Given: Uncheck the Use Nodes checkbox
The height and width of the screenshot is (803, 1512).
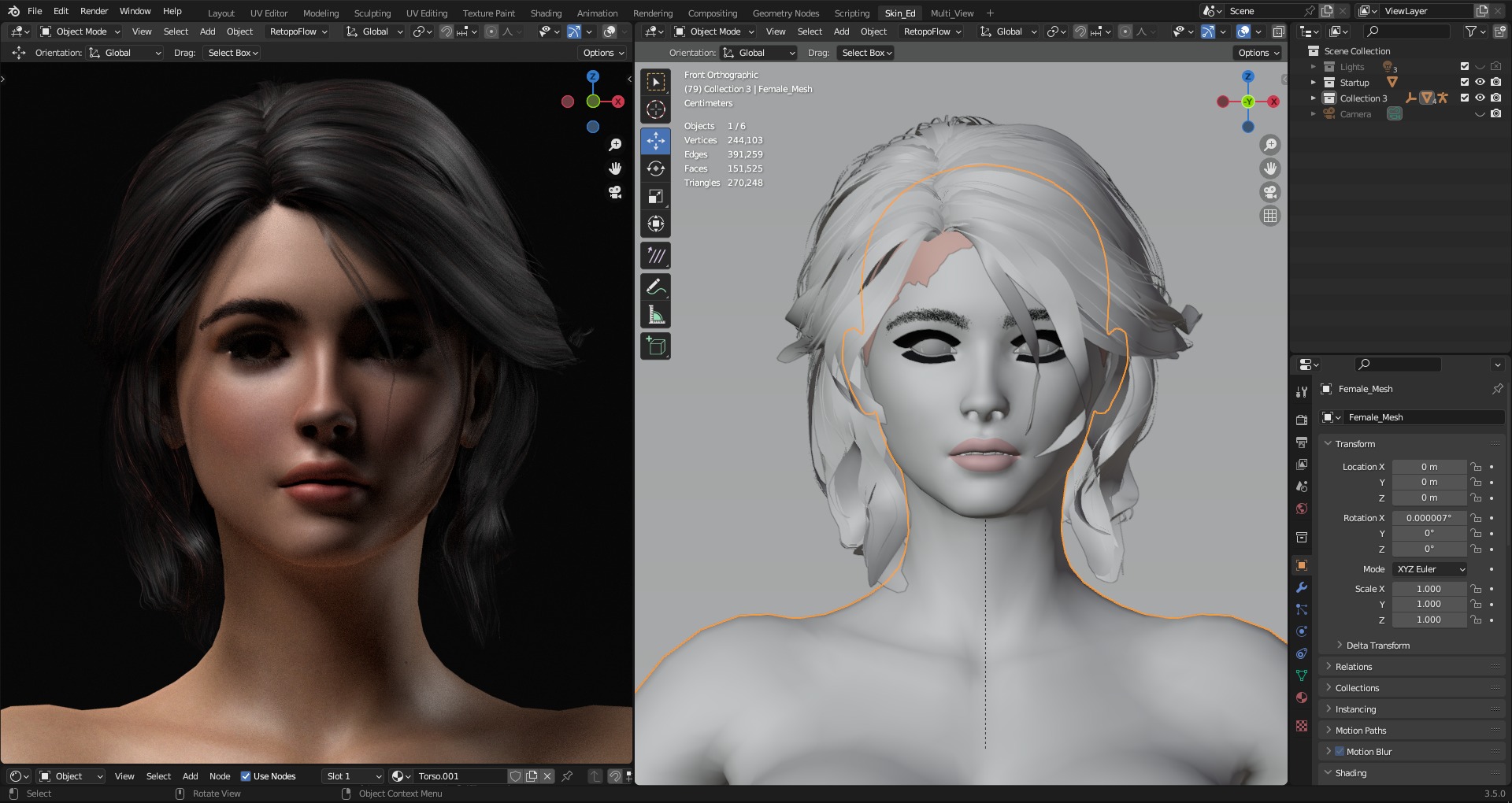Looking at the screenshot, I should [x=246, y=776].
